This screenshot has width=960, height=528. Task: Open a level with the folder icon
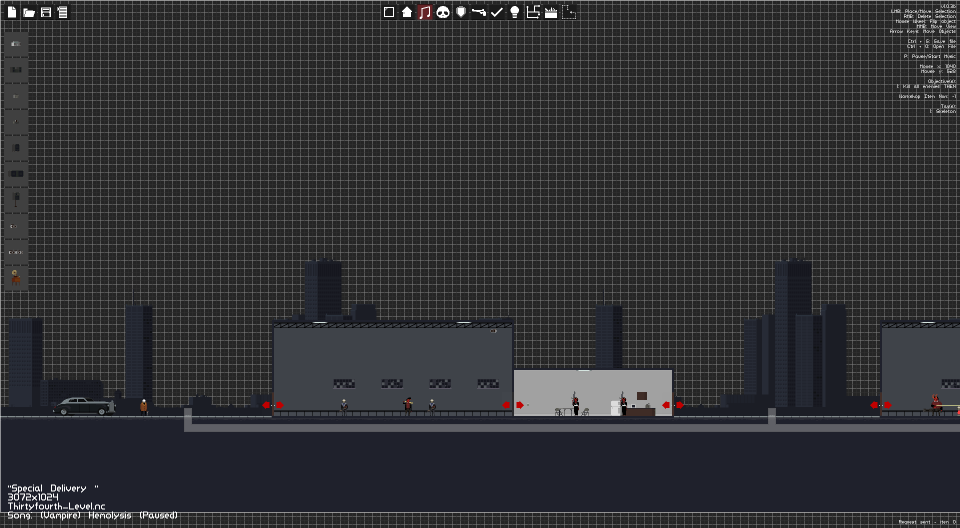click(28, 12)
